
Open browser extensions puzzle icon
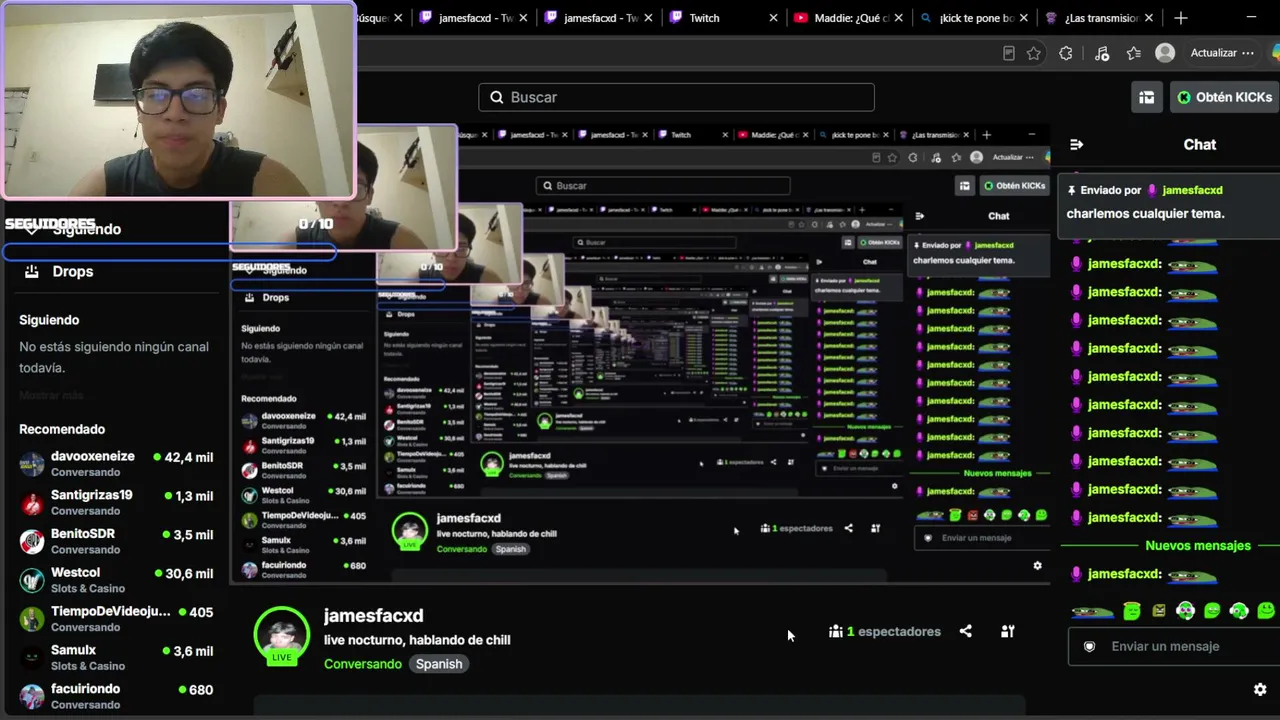(1066, 53)
